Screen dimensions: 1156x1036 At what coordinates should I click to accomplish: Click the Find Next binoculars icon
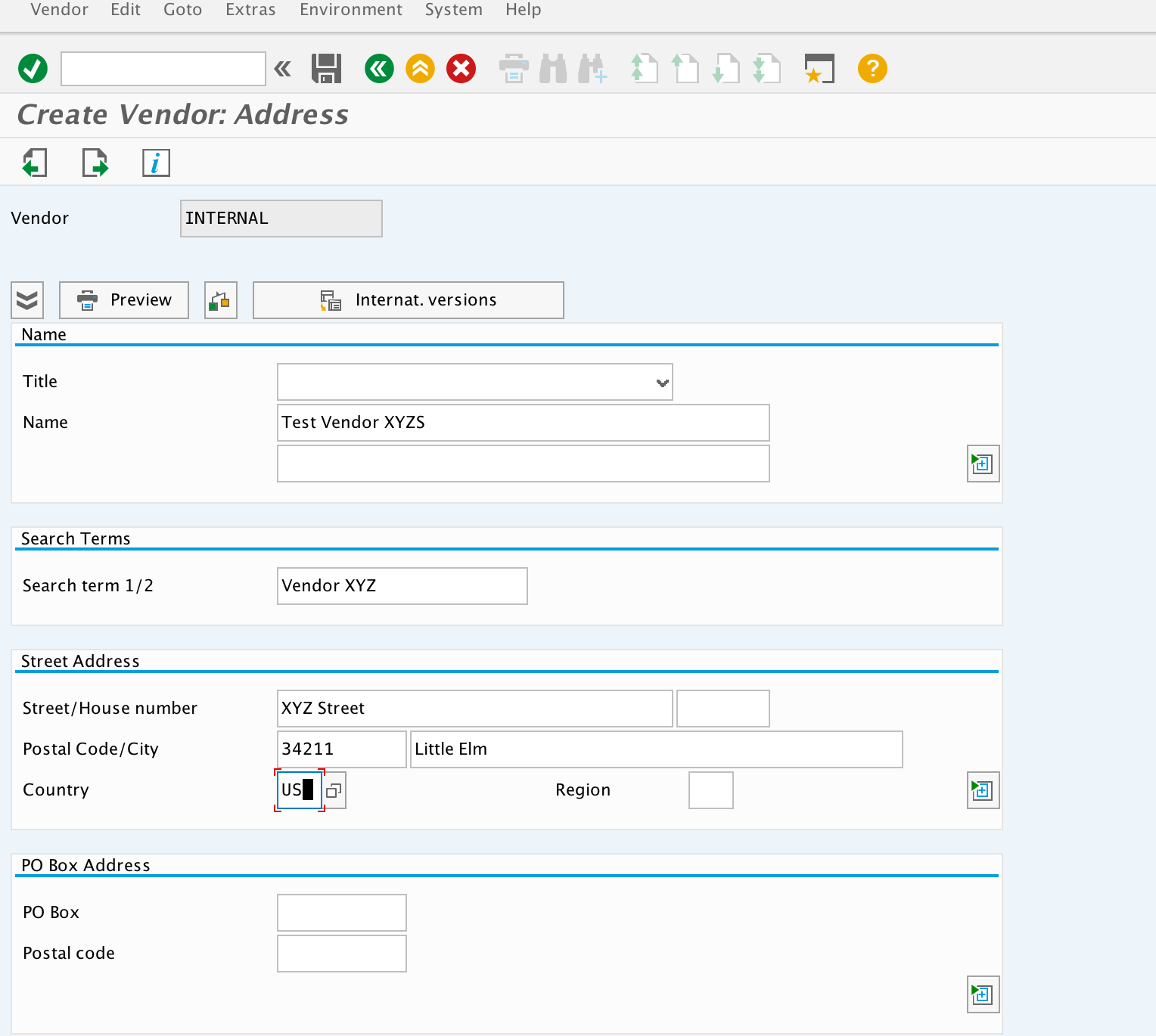tap(592, 69)
